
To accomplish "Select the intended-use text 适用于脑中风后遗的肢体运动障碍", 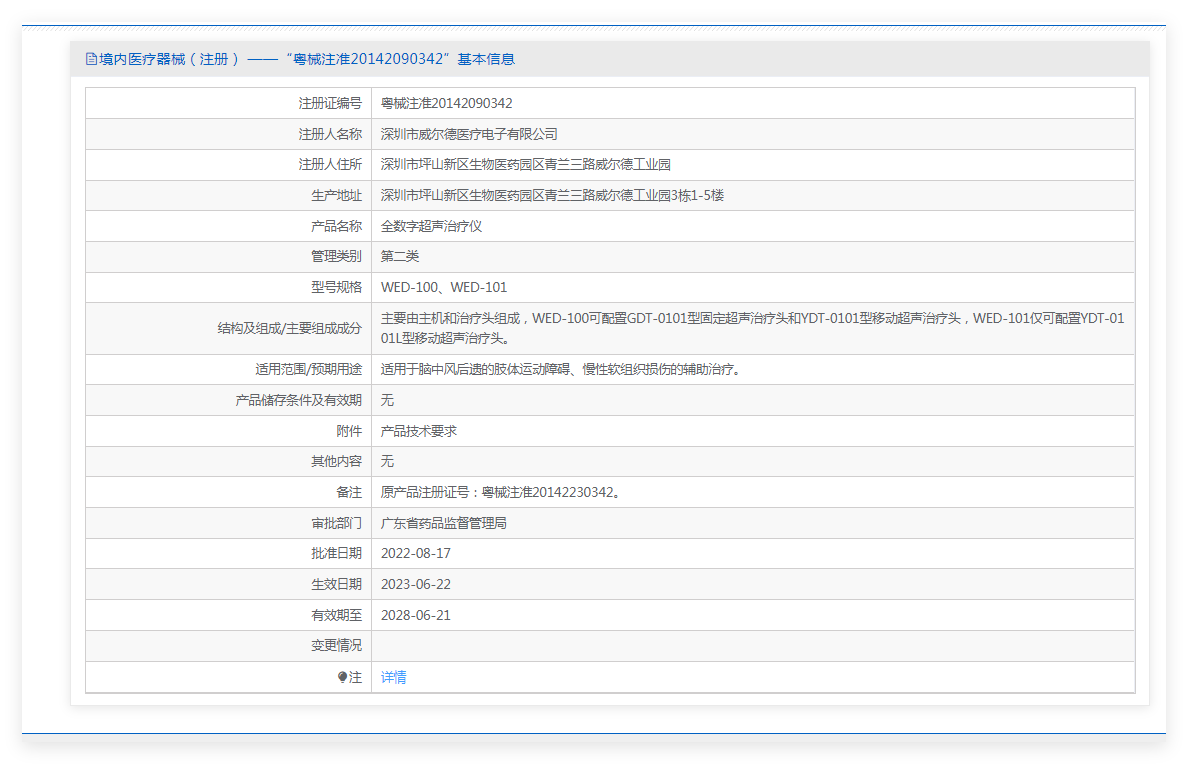I will click(561, 369).
